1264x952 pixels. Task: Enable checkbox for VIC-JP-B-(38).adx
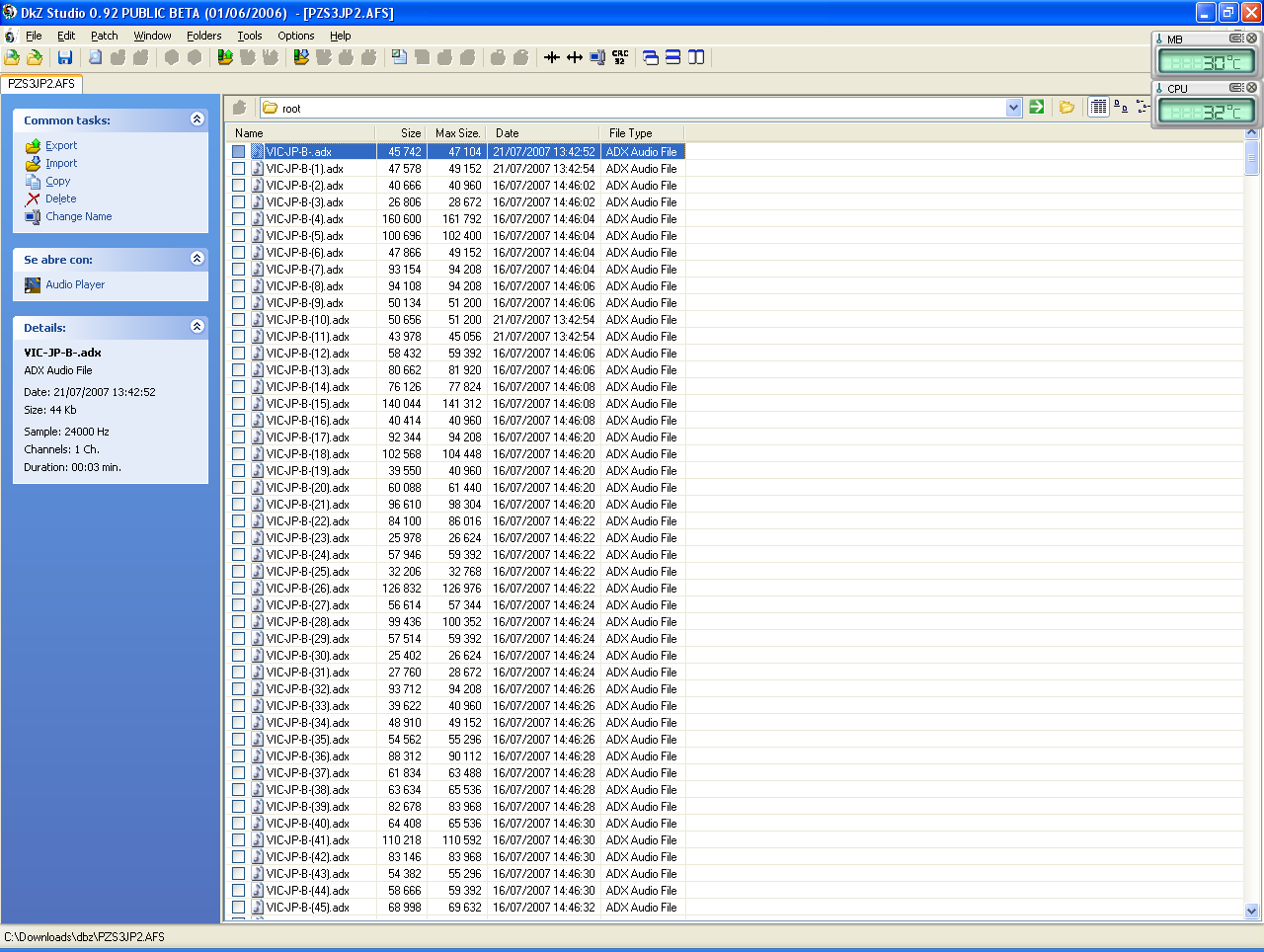pos(239,790)
